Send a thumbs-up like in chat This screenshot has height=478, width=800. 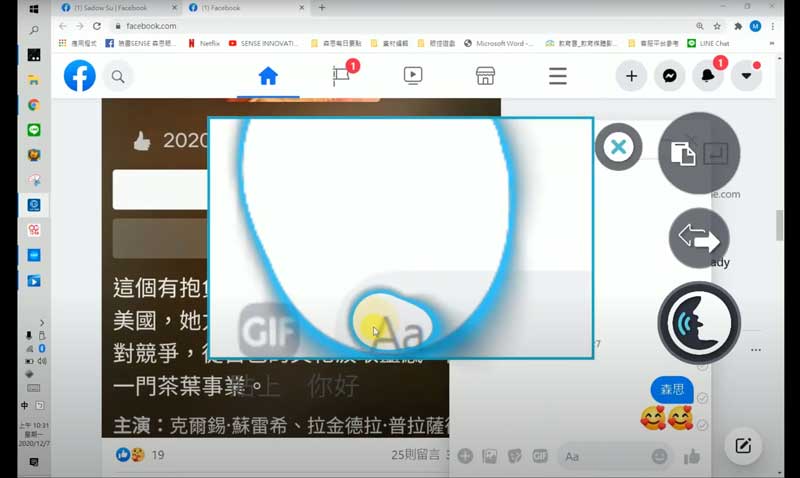pyautogui.click(x=691, y=456)
